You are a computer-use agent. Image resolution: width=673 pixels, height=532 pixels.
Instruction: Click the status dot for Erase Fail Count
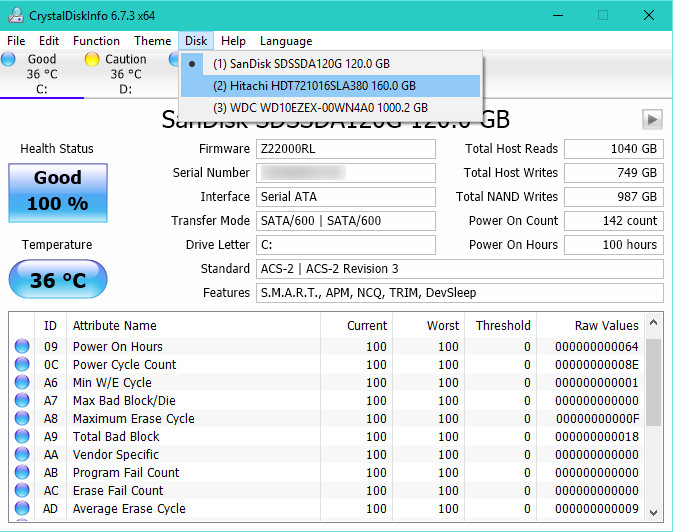coord(22,490)
